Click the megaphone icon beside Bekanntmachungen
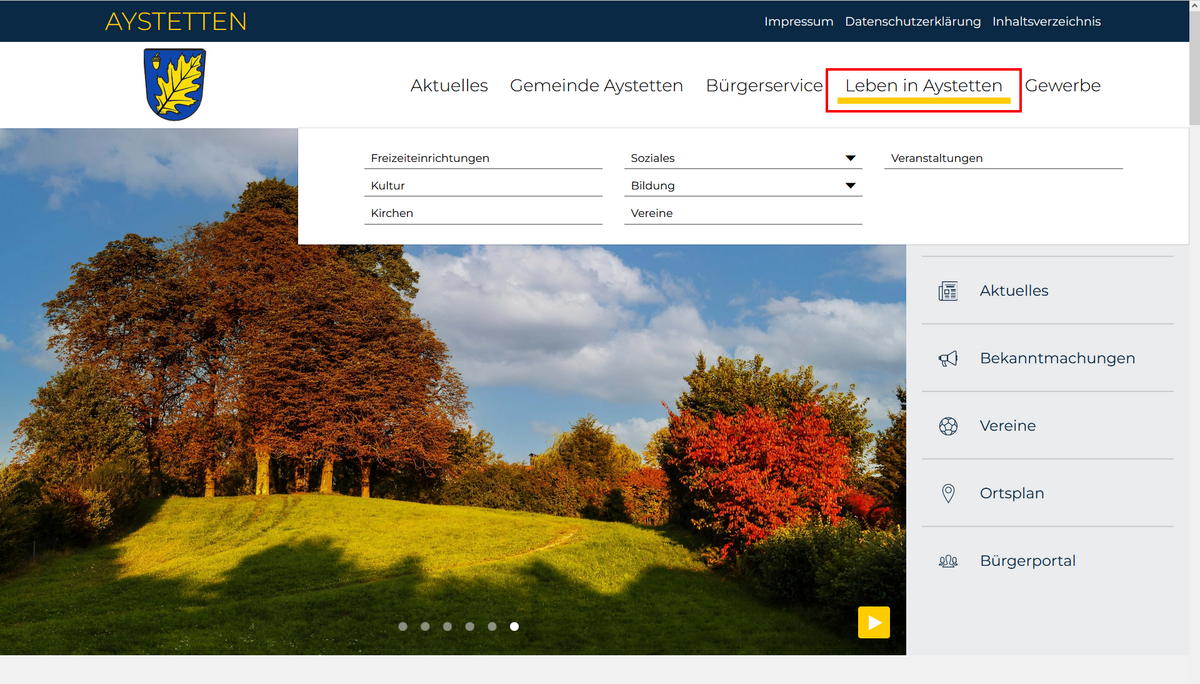This screenshot has height=684, width=1200. pyautogui.click(x=948, y=358)
